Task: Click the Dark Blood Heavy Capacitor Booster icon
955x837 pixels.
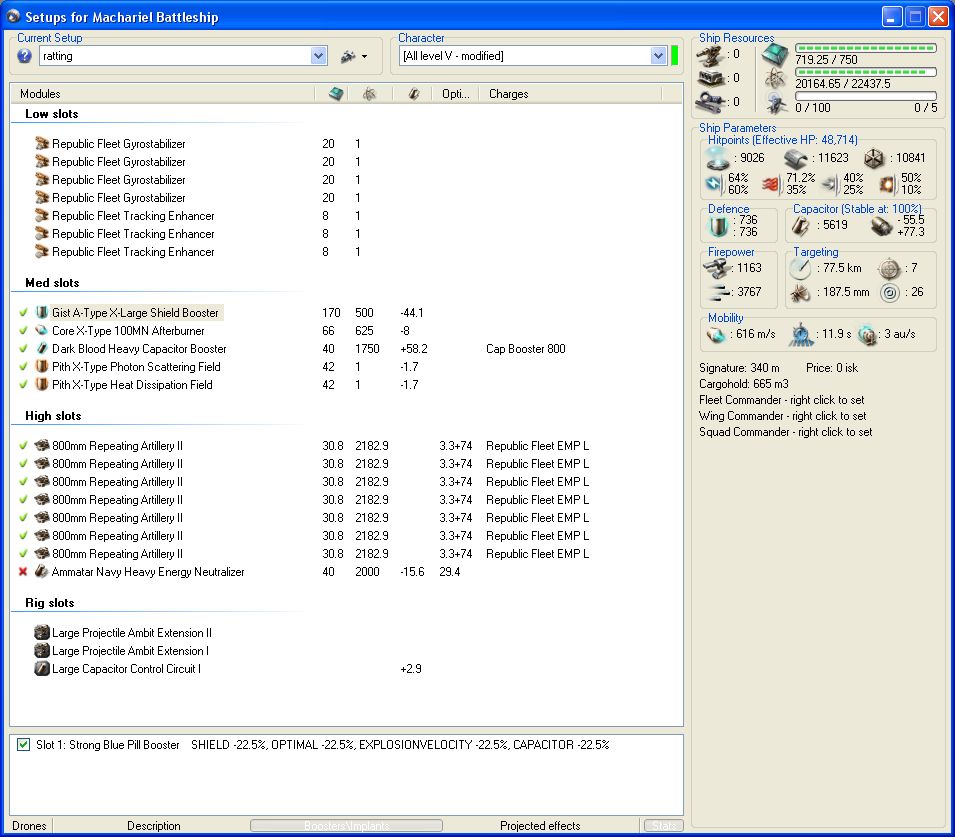Action: click(42, 349)
